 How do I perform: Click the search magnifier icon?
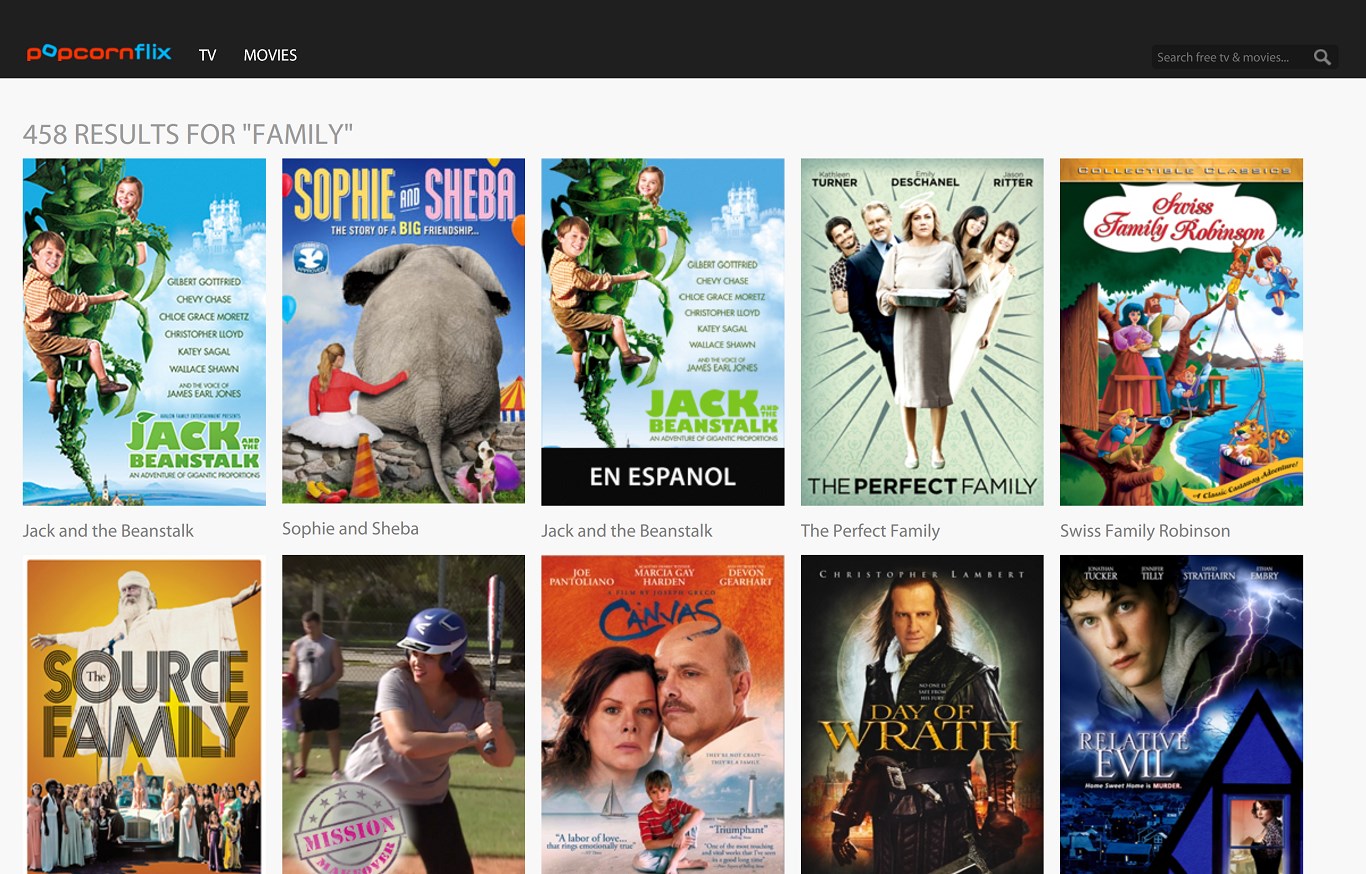click(x=1322, y=57)
